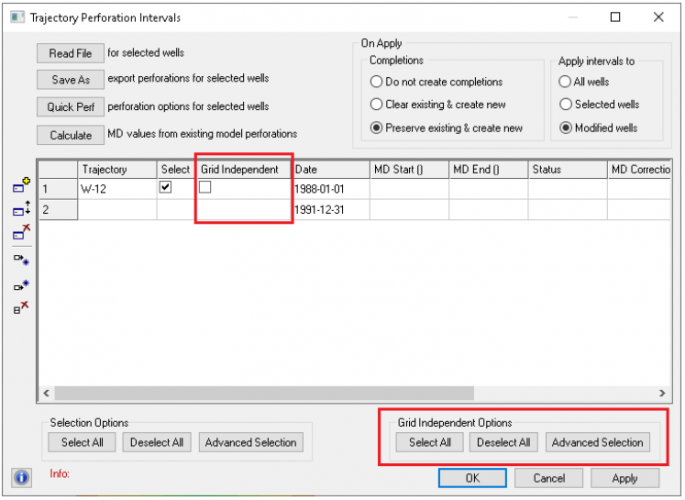
Task: Open the blue Info icon
Action: [x=21, y=477]
